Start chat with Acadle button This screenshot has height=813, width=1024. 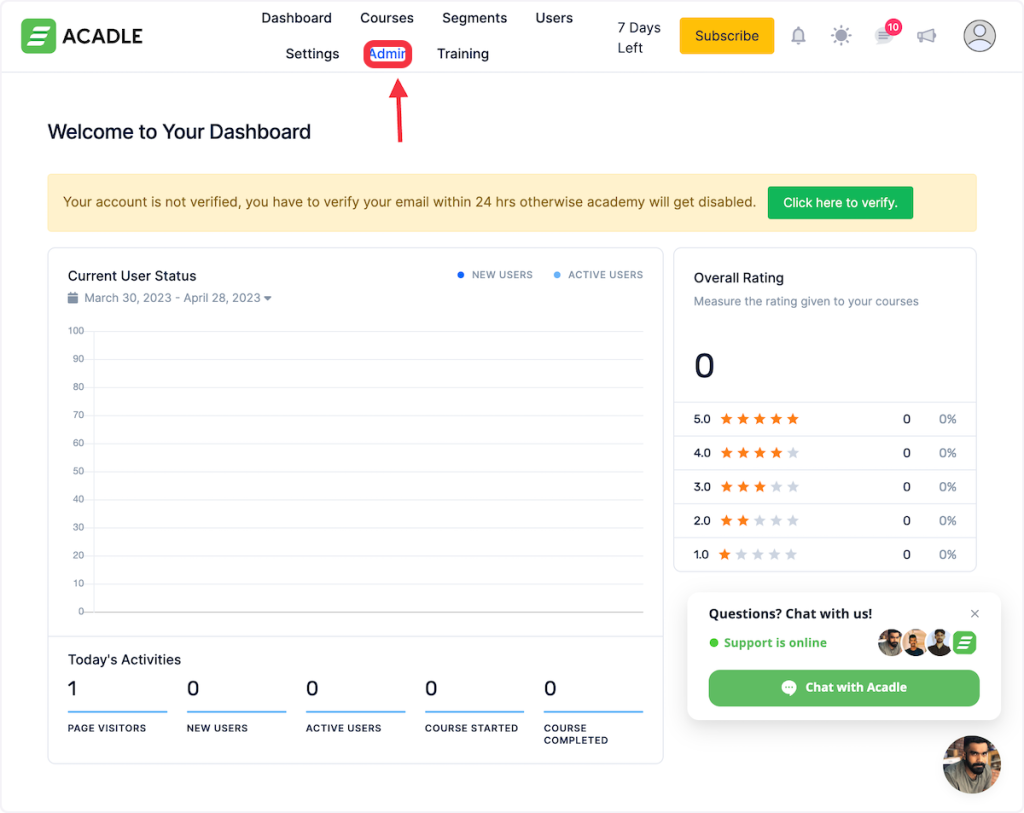click(x=843, y=687)
